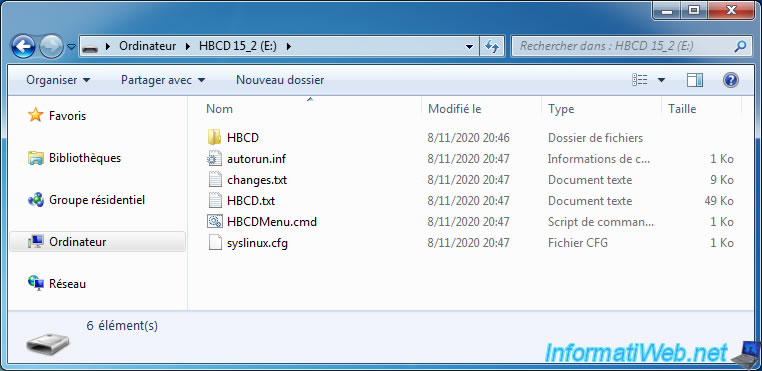Click Nouveau dossier button
The image size is (762, 371).
click(x=280, y=80)
